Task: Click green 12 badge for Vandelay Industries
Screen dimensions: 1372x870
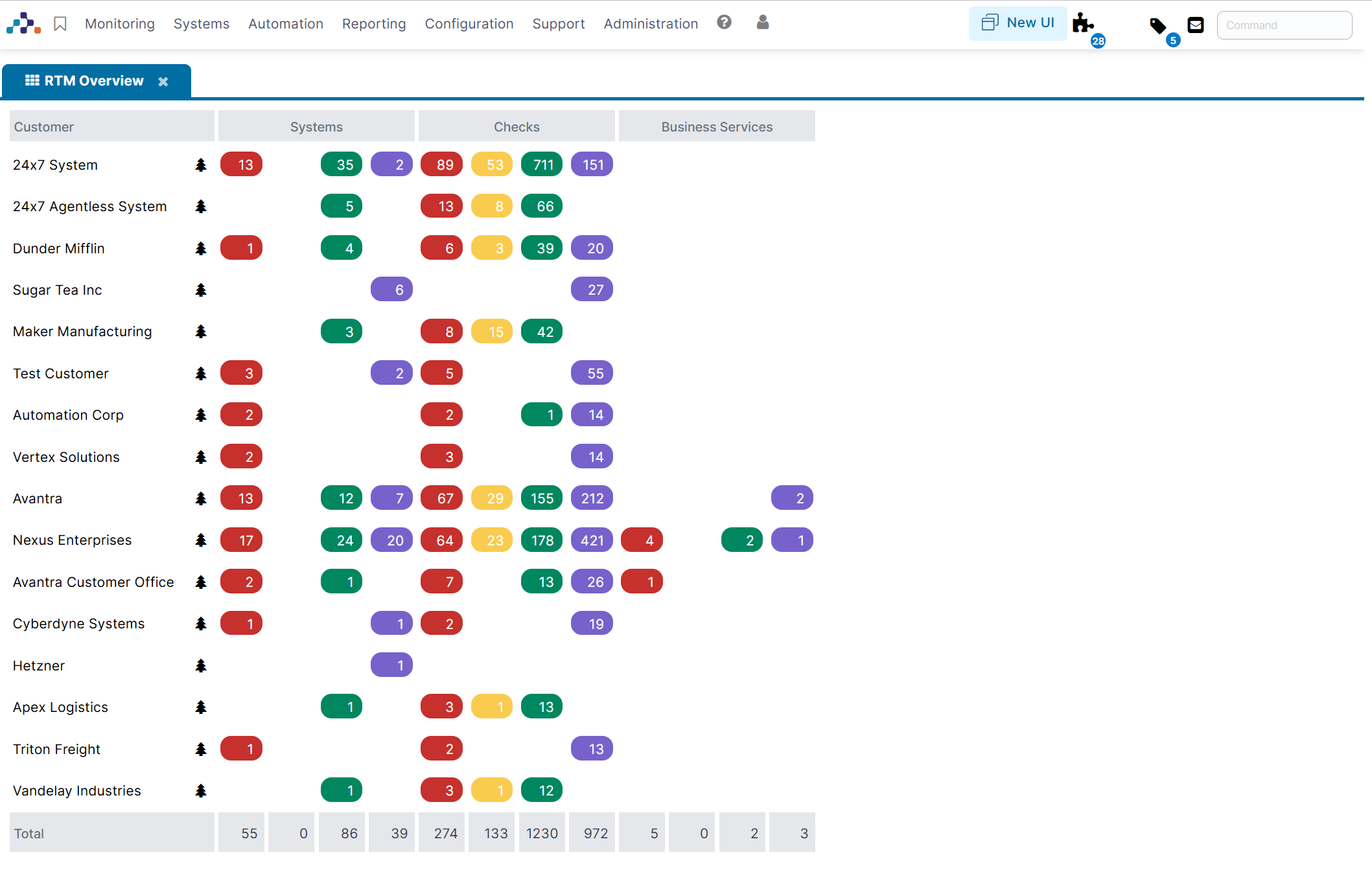Action: pyautogui.click(x=542, y=790)
